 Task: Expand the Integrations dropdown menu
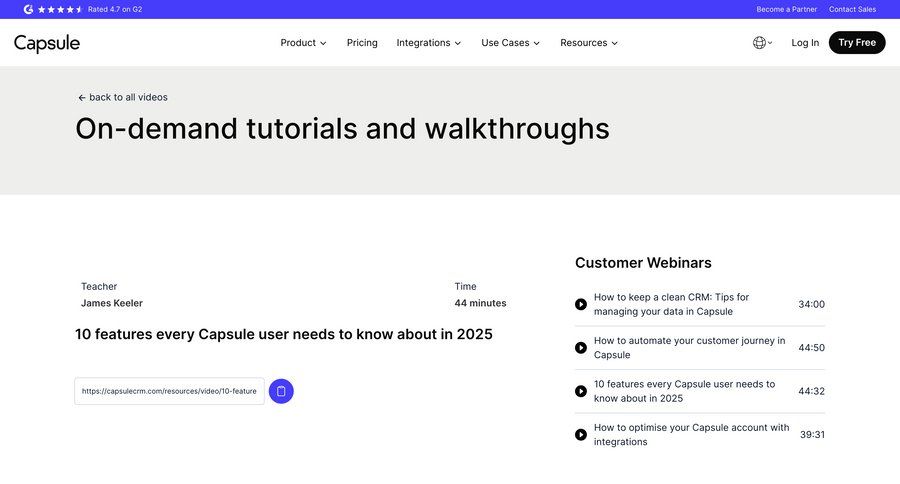pos(428,43)
